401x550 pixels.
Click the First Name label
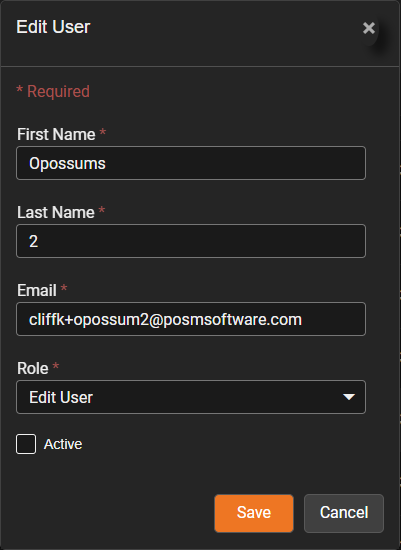tap(56, 134)
